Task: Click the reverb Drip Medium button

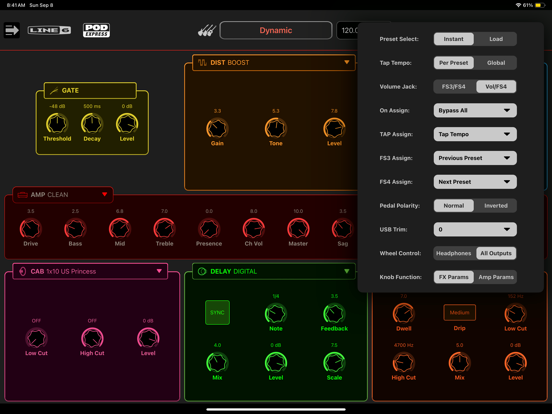Action: pos(459,313)
